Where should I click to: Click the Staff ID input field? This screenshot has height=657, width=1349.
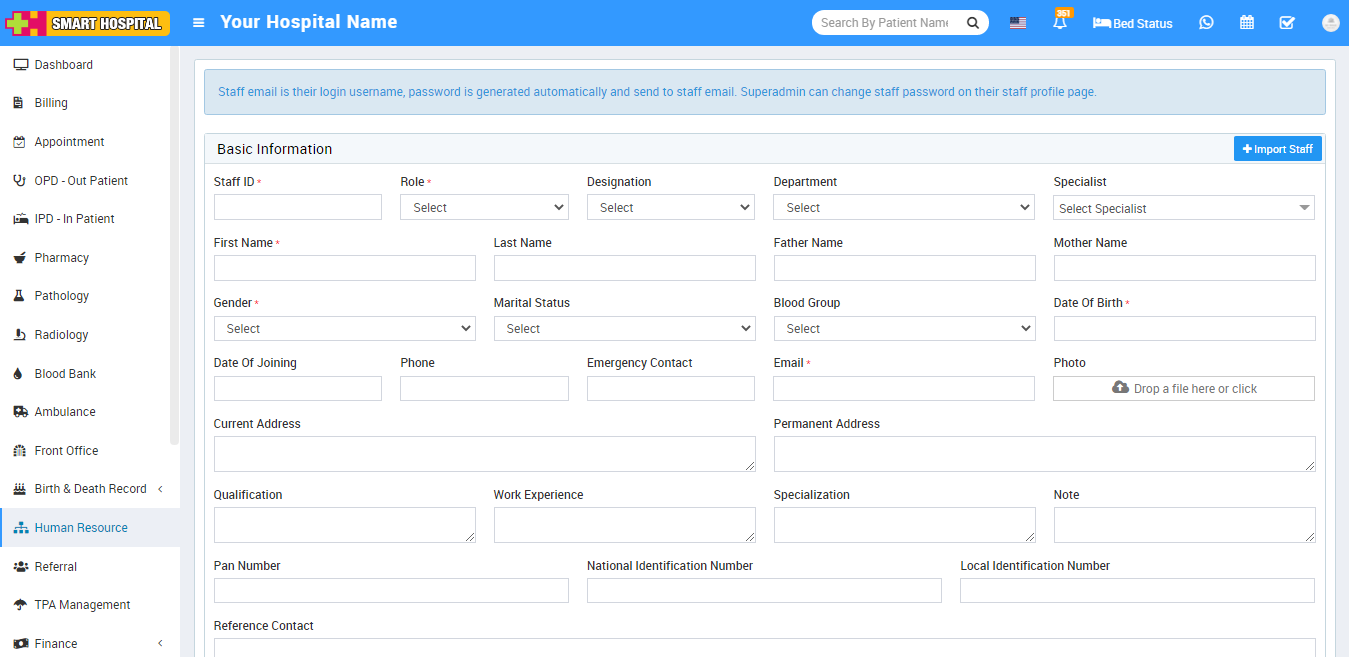[298, 207]
